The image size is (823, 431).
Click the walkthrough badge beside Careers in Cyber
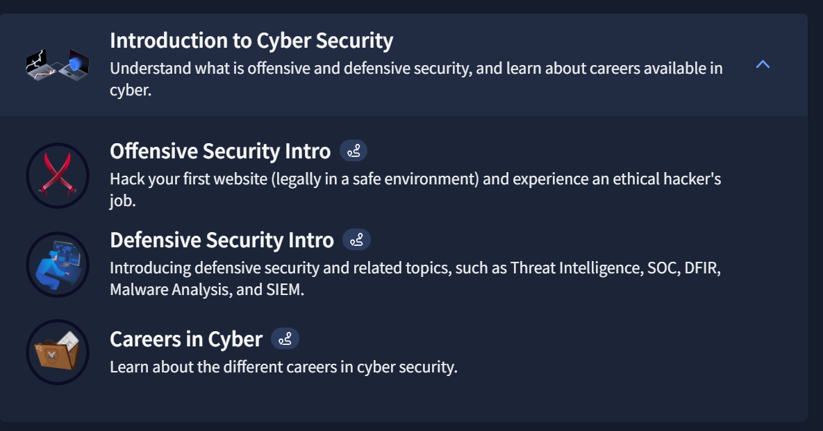click(285, 339)
